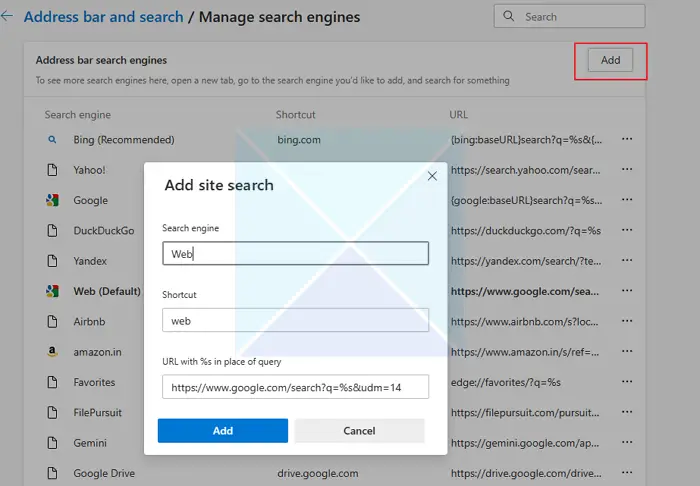Select the Google entry name
This screenshot has height=486, width=700.
pos(91,200)
